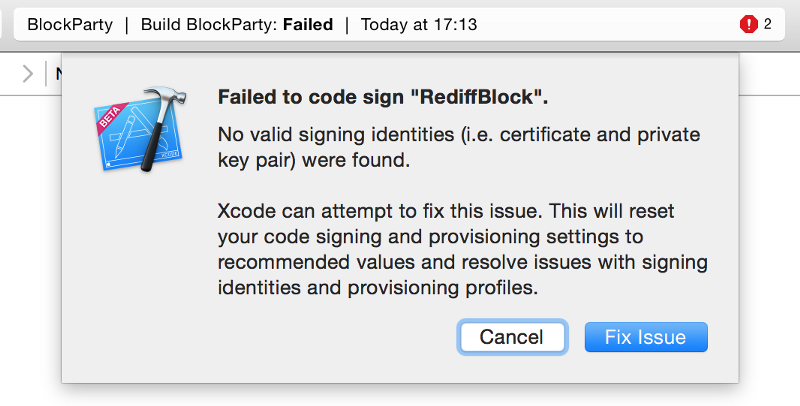The height and width of the screenshot is (406, 800).
Task: Open the issue count number 2
Action: [767, 24]
